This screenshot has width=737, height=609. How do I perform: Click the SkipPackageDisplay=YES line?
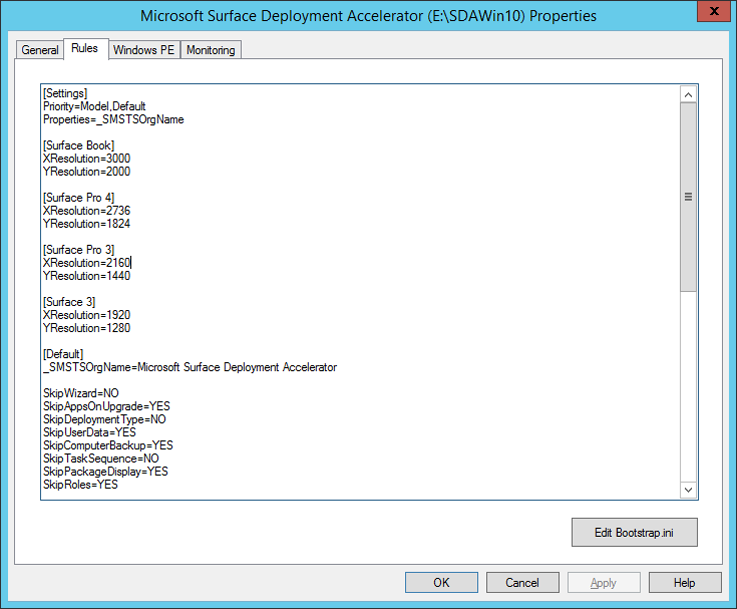click(105, 471)
